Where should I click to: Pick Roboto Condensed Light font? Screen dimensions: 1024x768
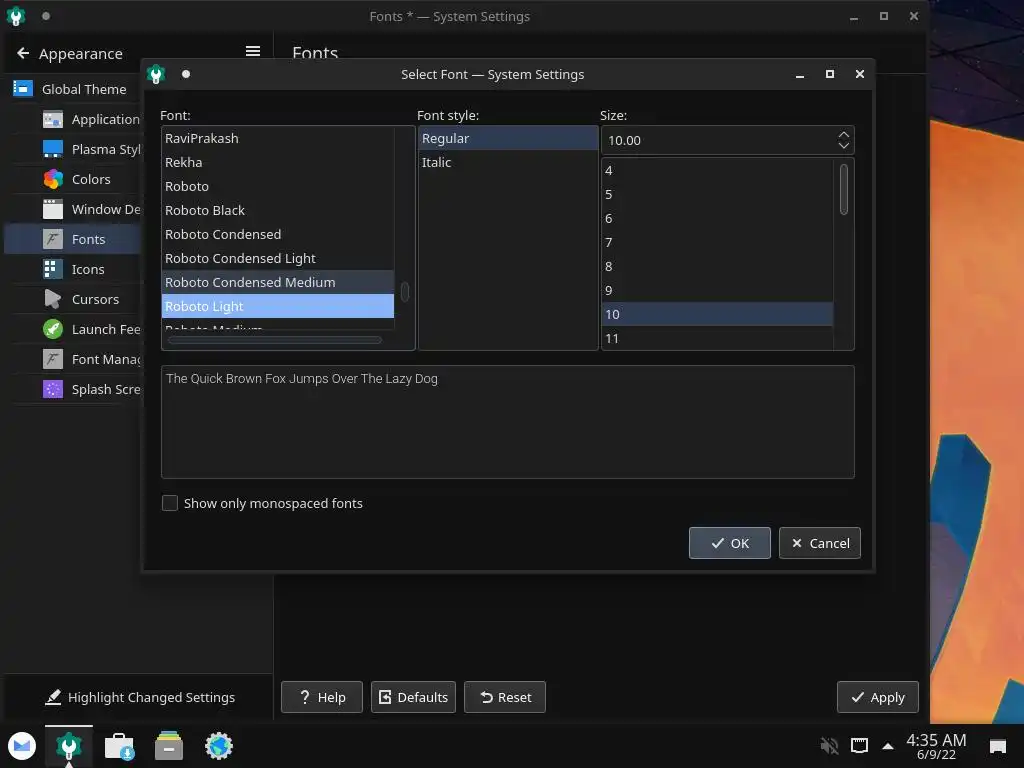(x=278, y=258)
